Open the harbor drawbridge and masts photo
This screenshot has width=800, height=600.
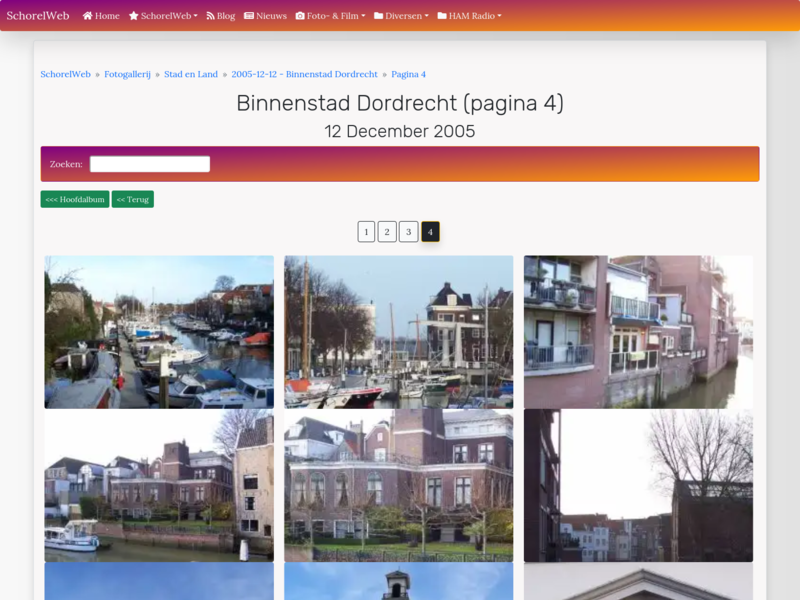(x=398, y=332)
